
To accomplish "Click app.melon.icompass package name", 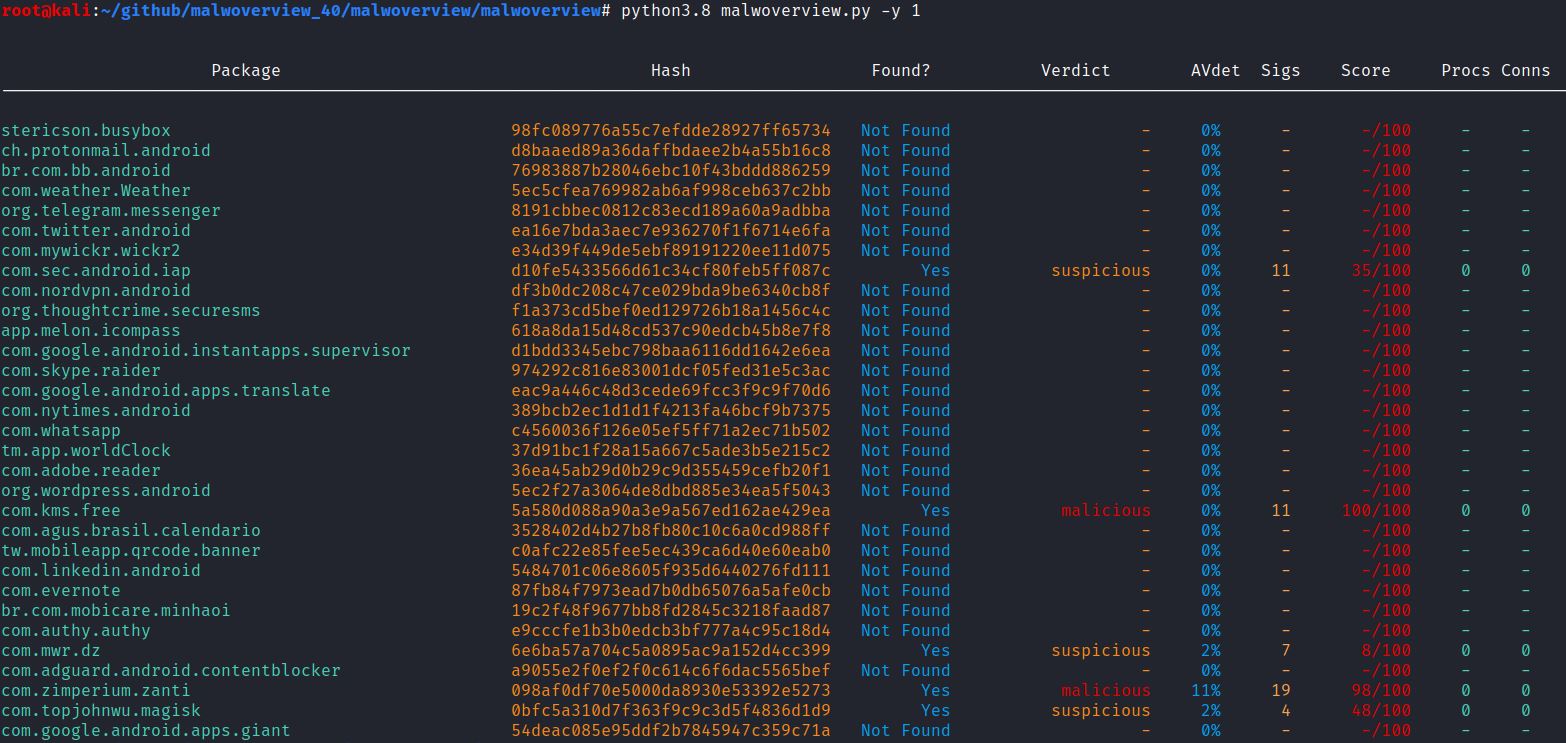I will coord(91,330).
